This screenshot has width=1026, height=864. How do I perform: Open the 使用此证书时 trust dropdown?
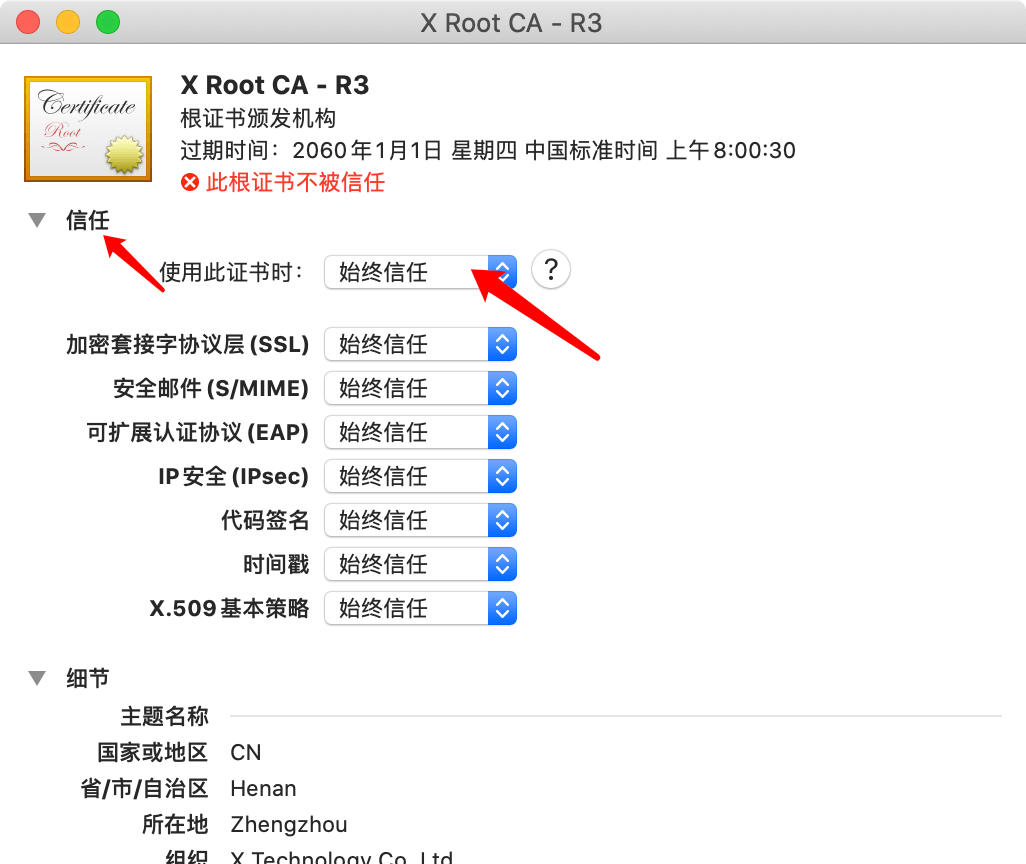tap(420, 272)
